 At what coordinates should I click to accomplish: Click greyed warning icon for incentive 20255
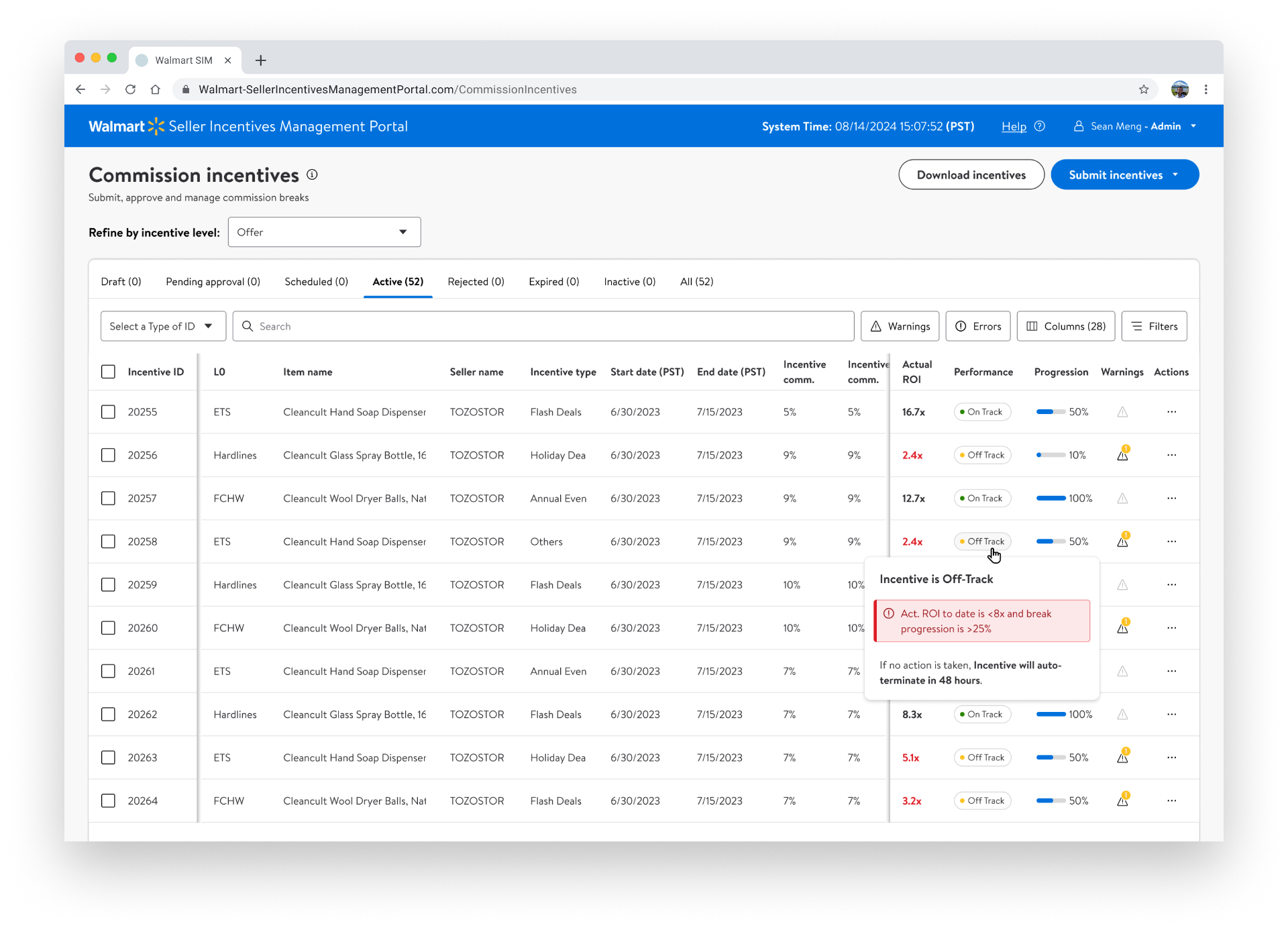coord(1122,412)
